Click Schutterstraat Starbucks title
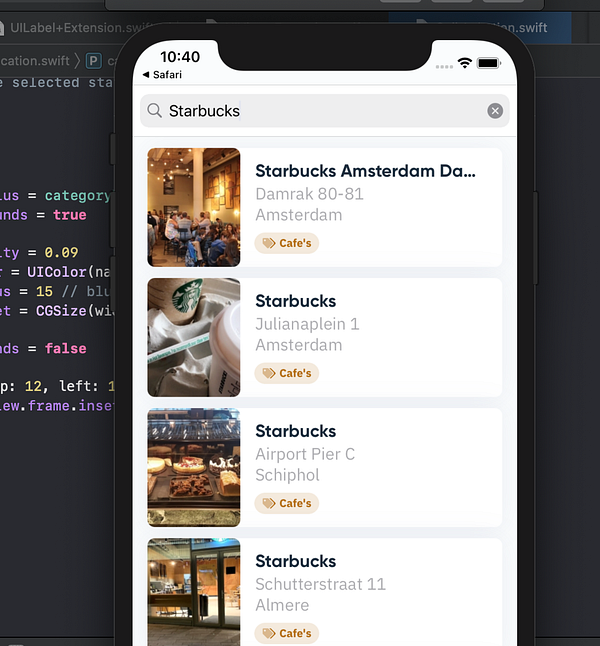 point(295,561)
